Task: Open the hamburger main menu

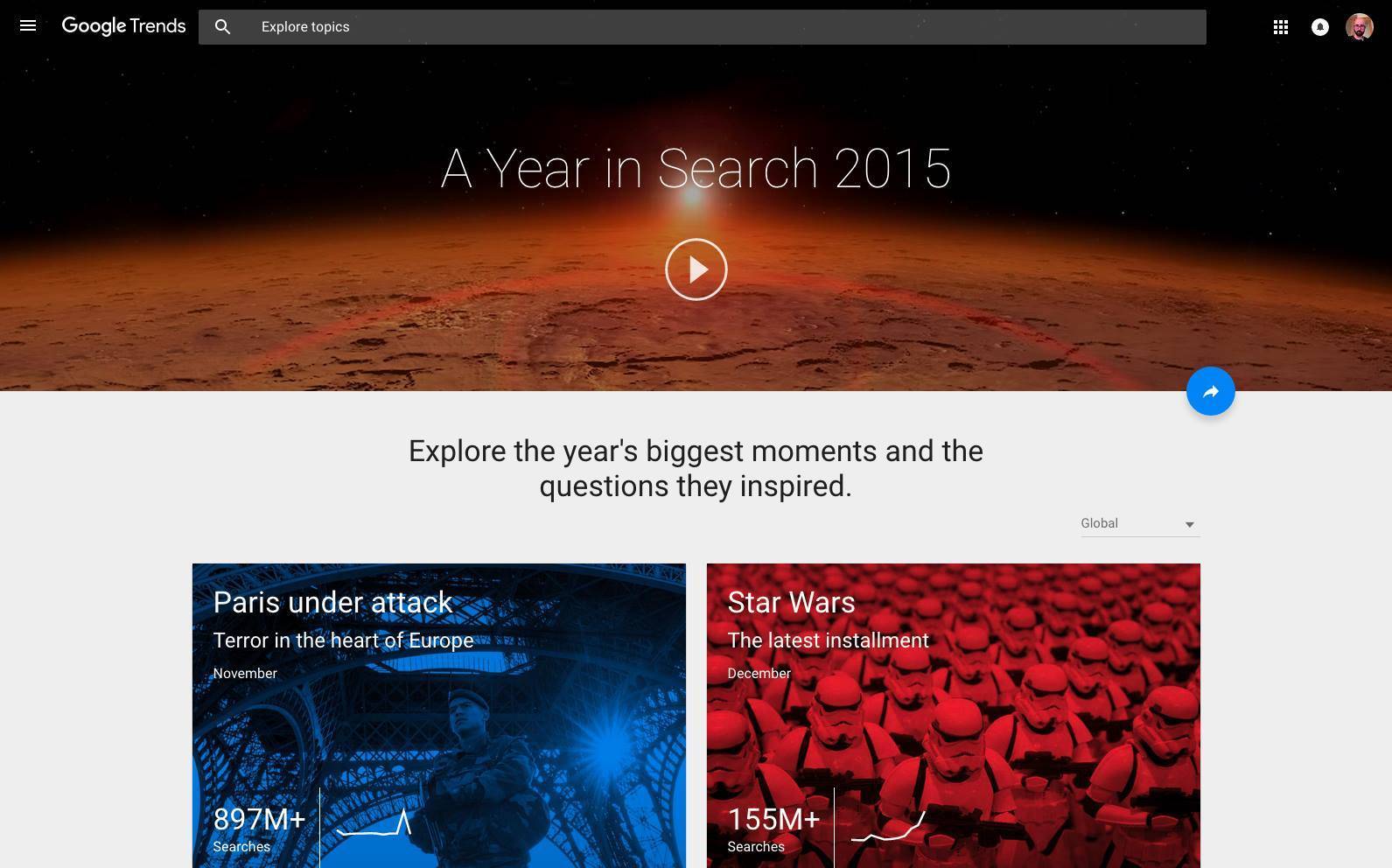Action: 28,26
